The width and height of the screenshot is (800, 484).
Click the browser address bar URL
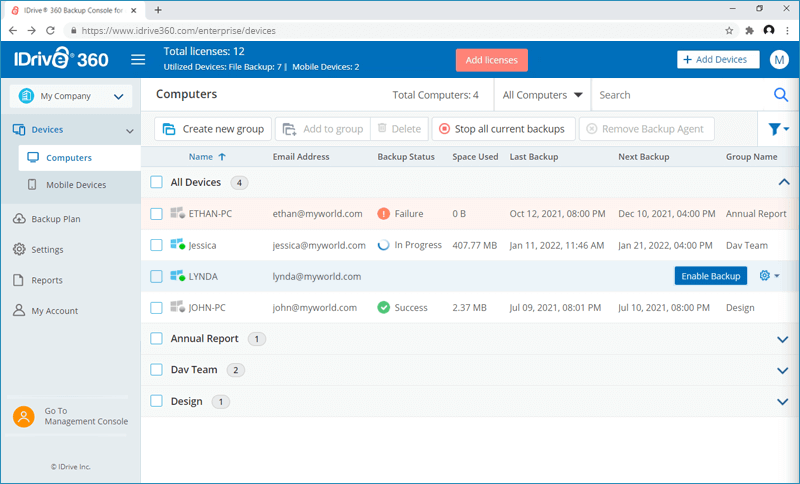[x=179, y=31]
